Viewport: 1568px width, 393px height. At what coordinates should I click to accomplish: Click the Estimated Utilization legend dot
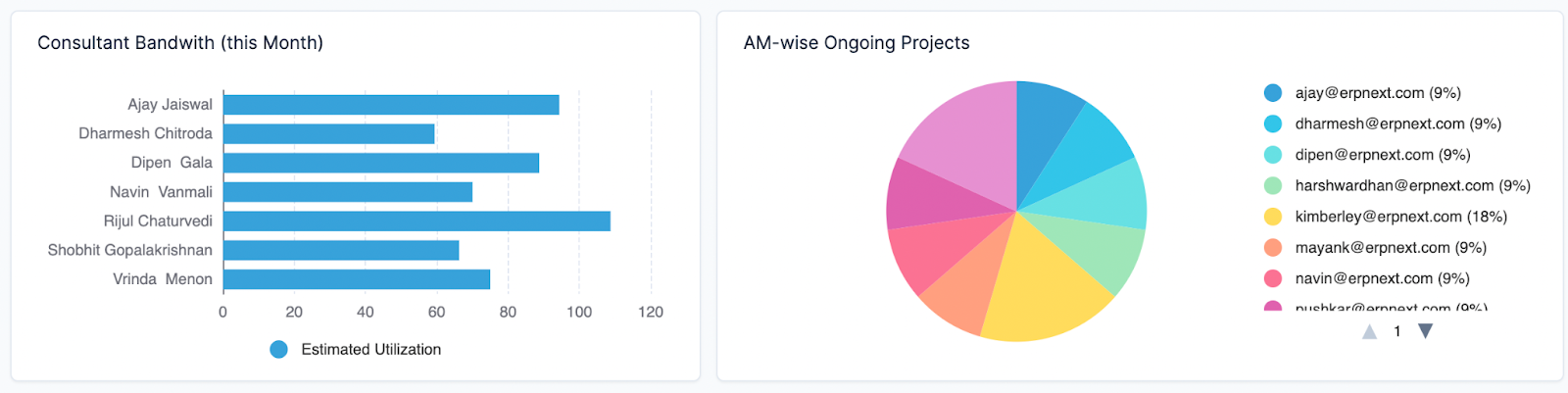(279, 350)
